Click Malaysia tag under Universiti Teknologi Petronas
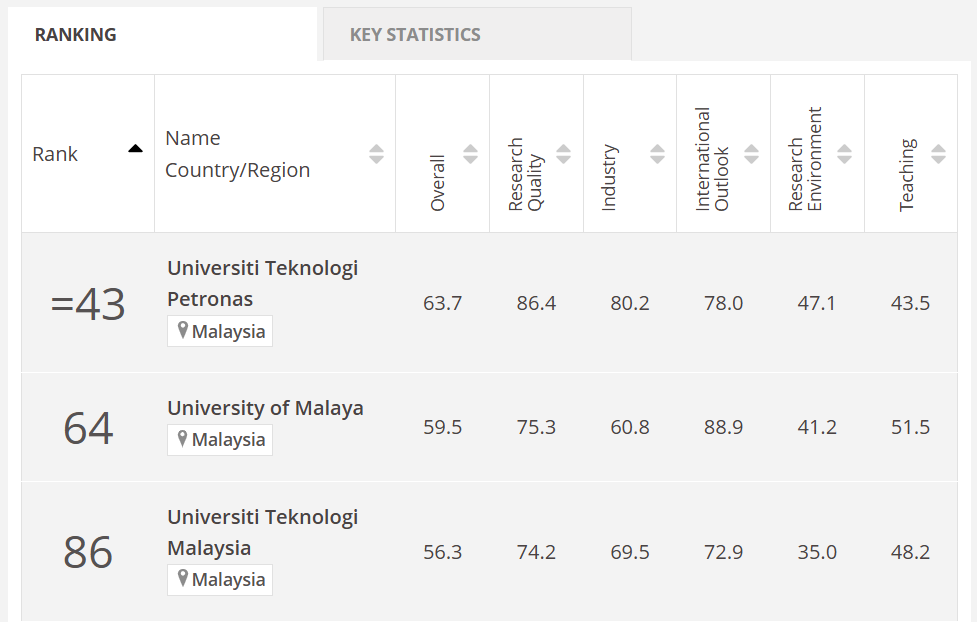 [x=220, y=331]
